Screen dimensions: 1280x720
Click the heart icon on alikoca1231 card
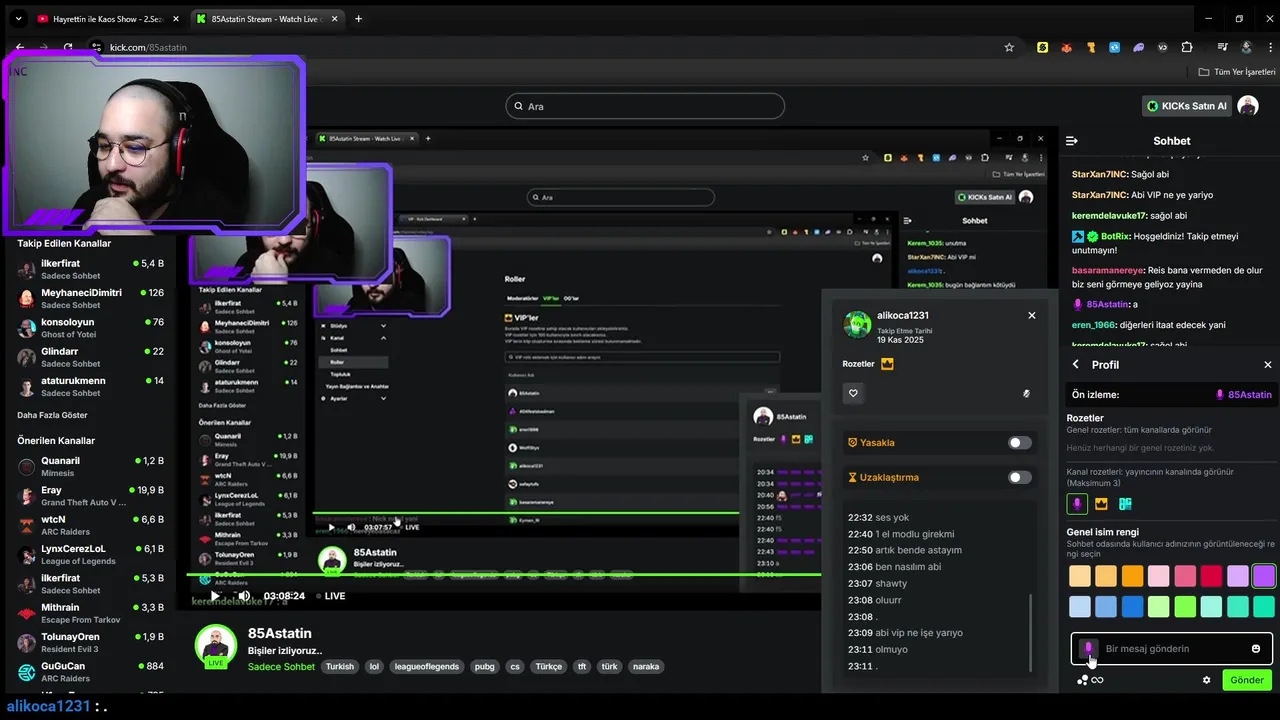pyautogui.click(x=853, y=393)
